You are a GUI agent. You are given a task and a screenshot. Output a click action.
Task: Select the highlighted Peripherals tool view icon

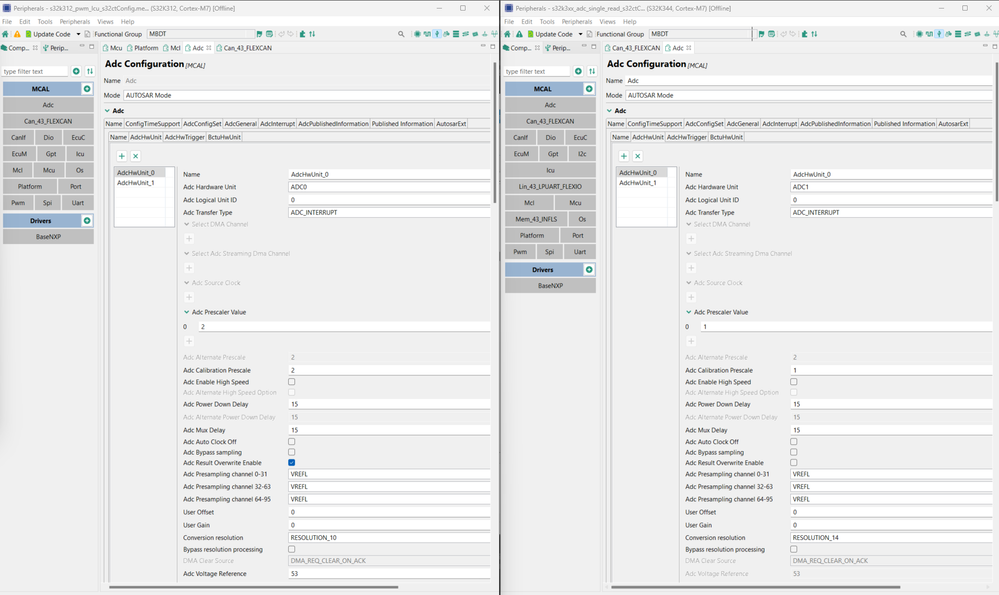[437, 32]
